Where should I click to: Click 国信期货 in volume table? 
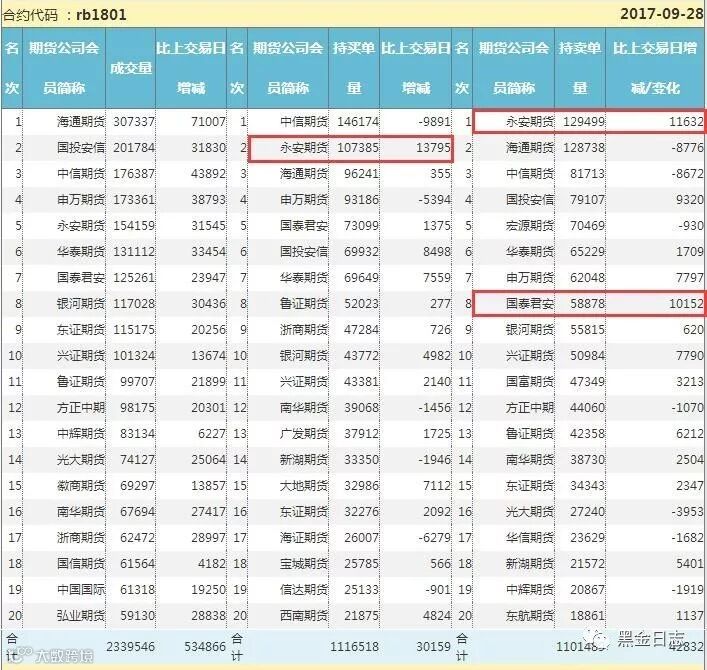coord(81,564)
